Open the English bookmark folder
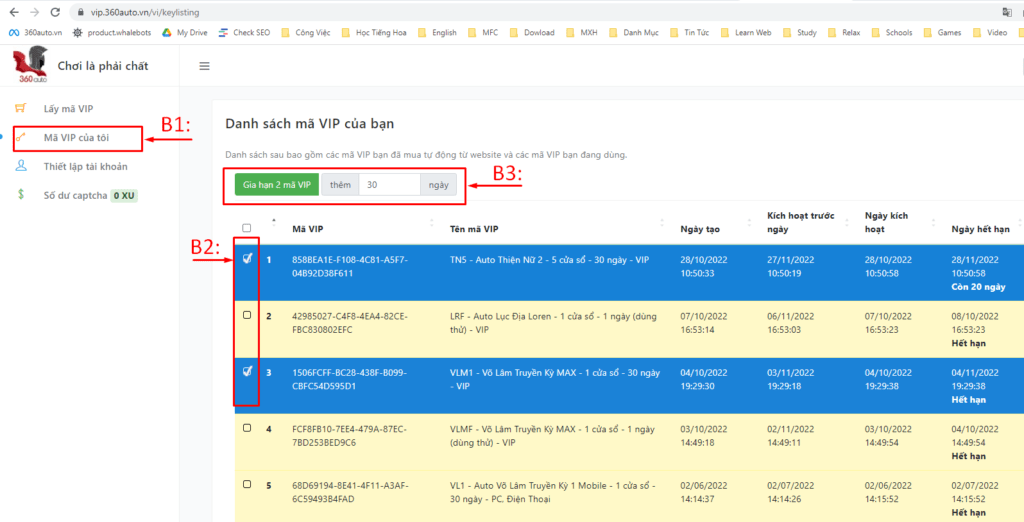The height and width of the screenshot is (522, 1024). pos(438,32)
